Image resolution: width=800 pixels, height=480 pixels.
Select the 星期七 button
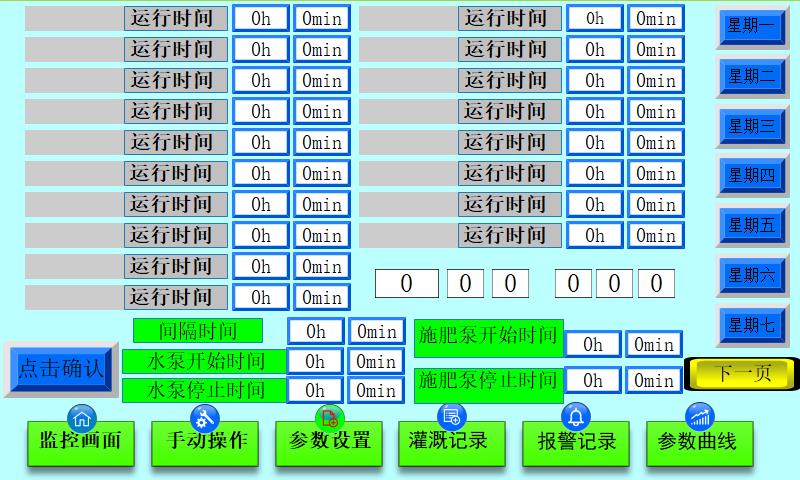(752, 325)
